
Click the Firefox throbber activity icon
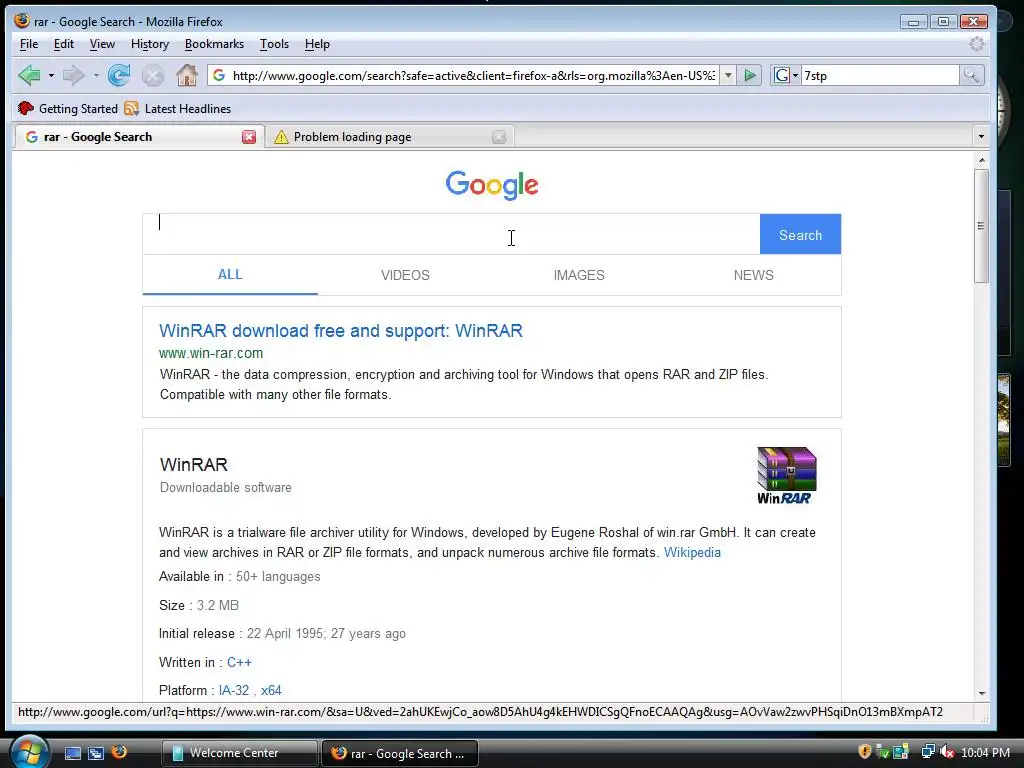(976, 44)
